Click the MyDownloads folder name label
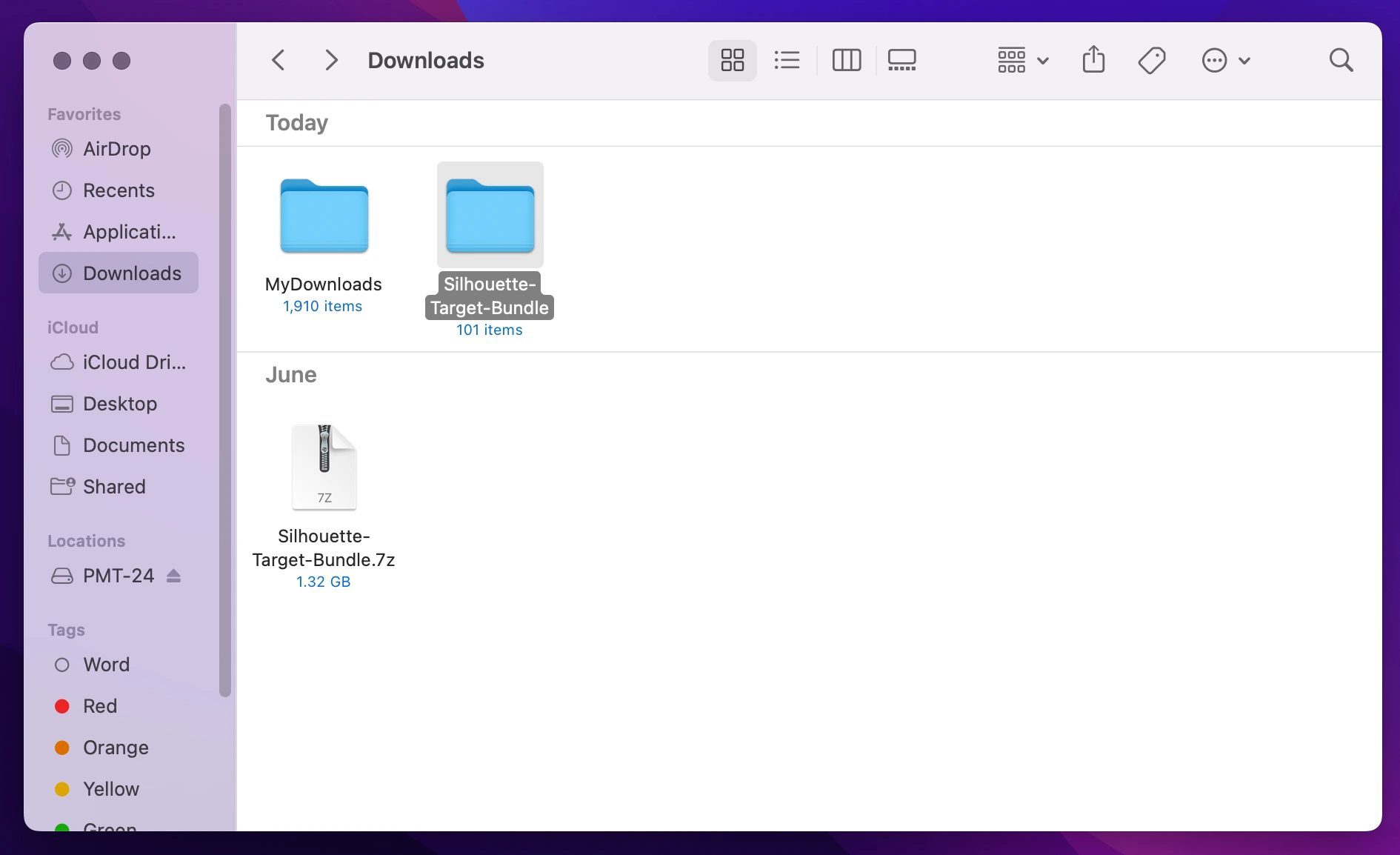Screen dimensions: 1400x855 [x=324, y=285]
